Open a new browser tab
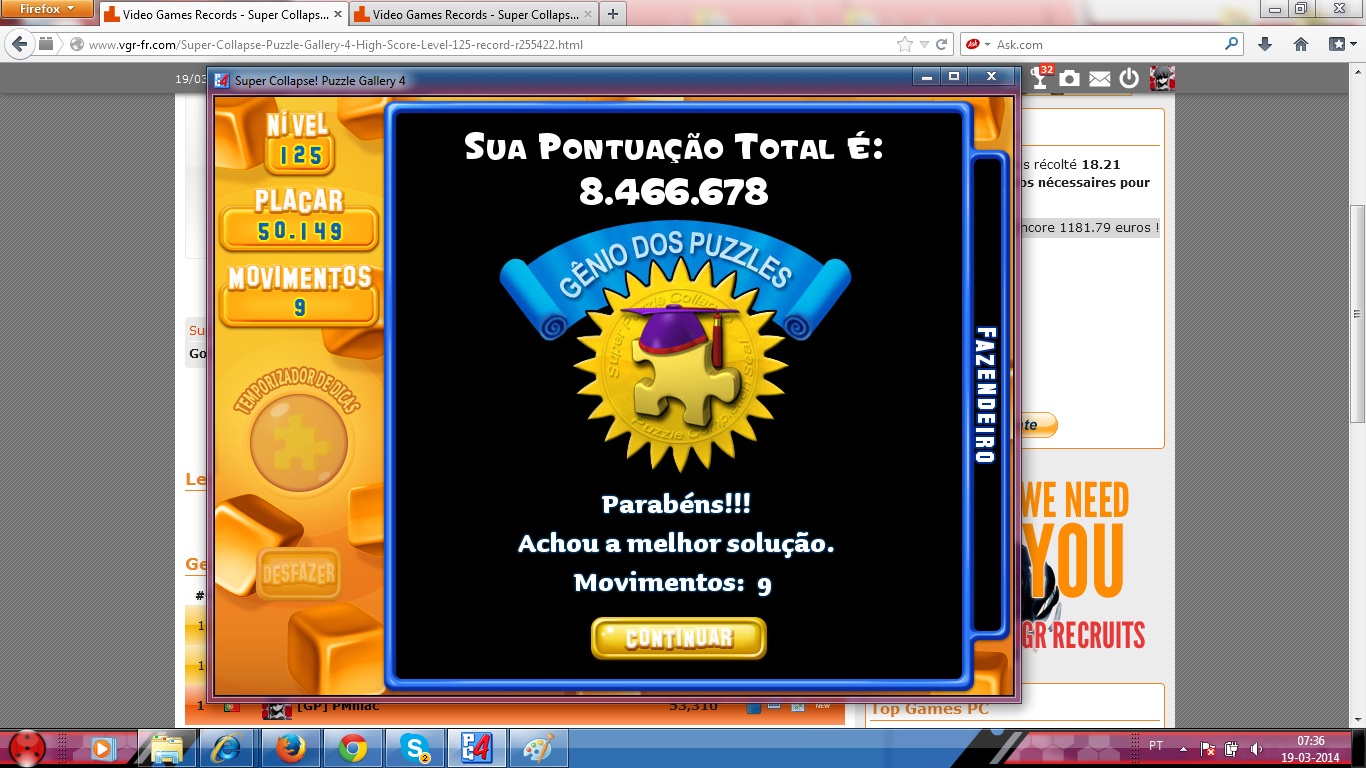 pyautogui.click(x=612, y=14)
